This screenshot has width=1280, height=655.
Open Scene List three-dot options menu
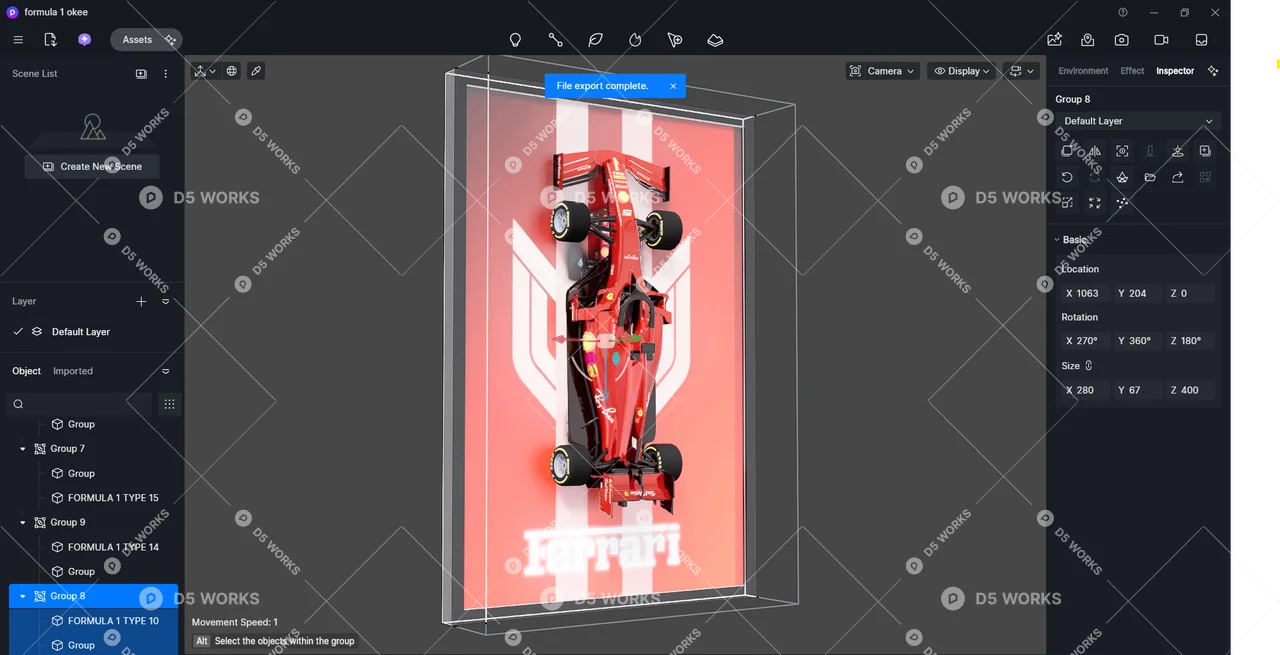click(x=165, y=74)
